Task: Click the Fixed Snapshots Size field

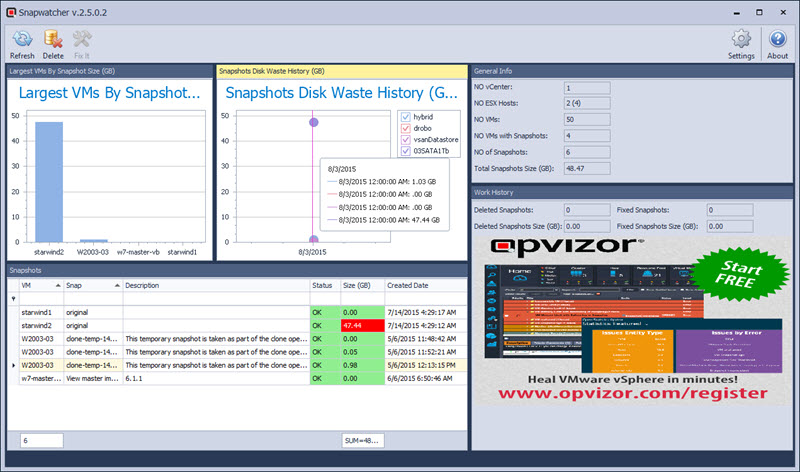Action: [x=730, y=226]
